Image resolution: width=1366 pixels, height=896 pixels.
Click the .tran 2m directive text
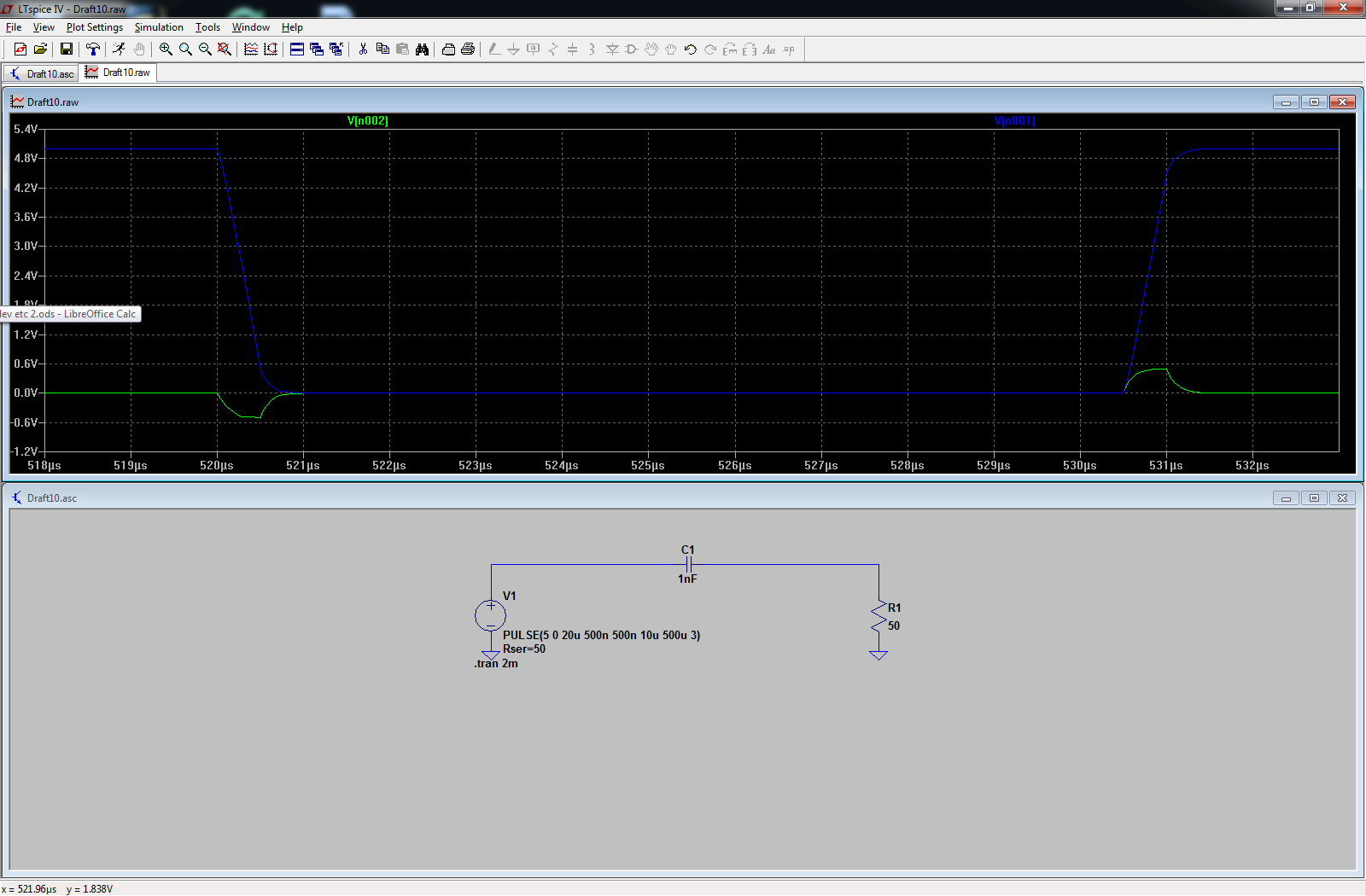(x=496, y=663)
